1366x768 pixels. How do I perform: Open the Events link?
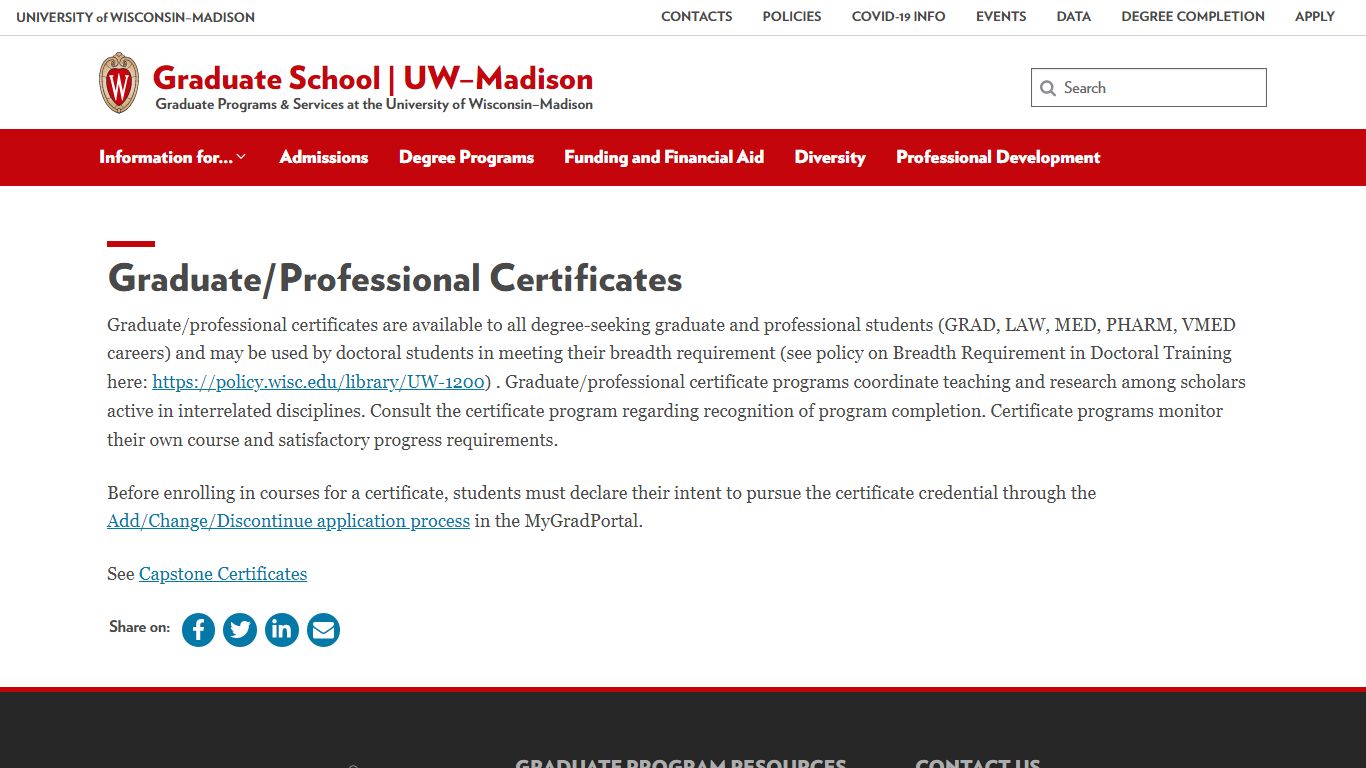[1001, 17]
